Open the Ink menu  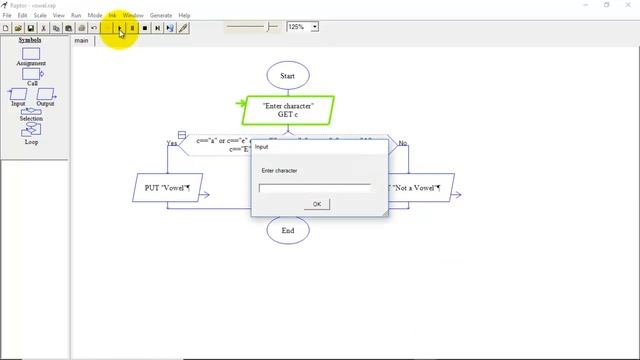coord(112,15)
